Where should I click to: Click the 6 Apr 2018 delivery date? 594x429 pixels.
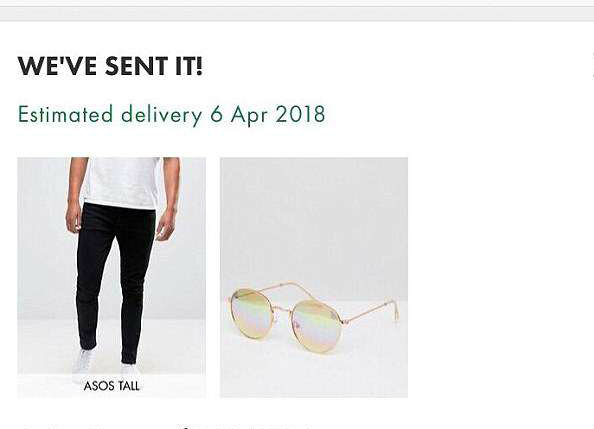coord(268,114)
